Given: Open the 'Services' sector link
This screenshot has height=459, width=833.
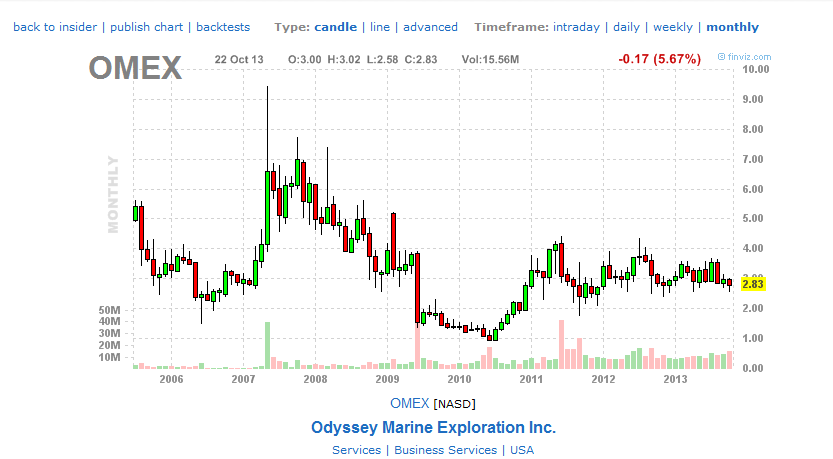Looking at the screenshot, I should click(x=356, y=450).
